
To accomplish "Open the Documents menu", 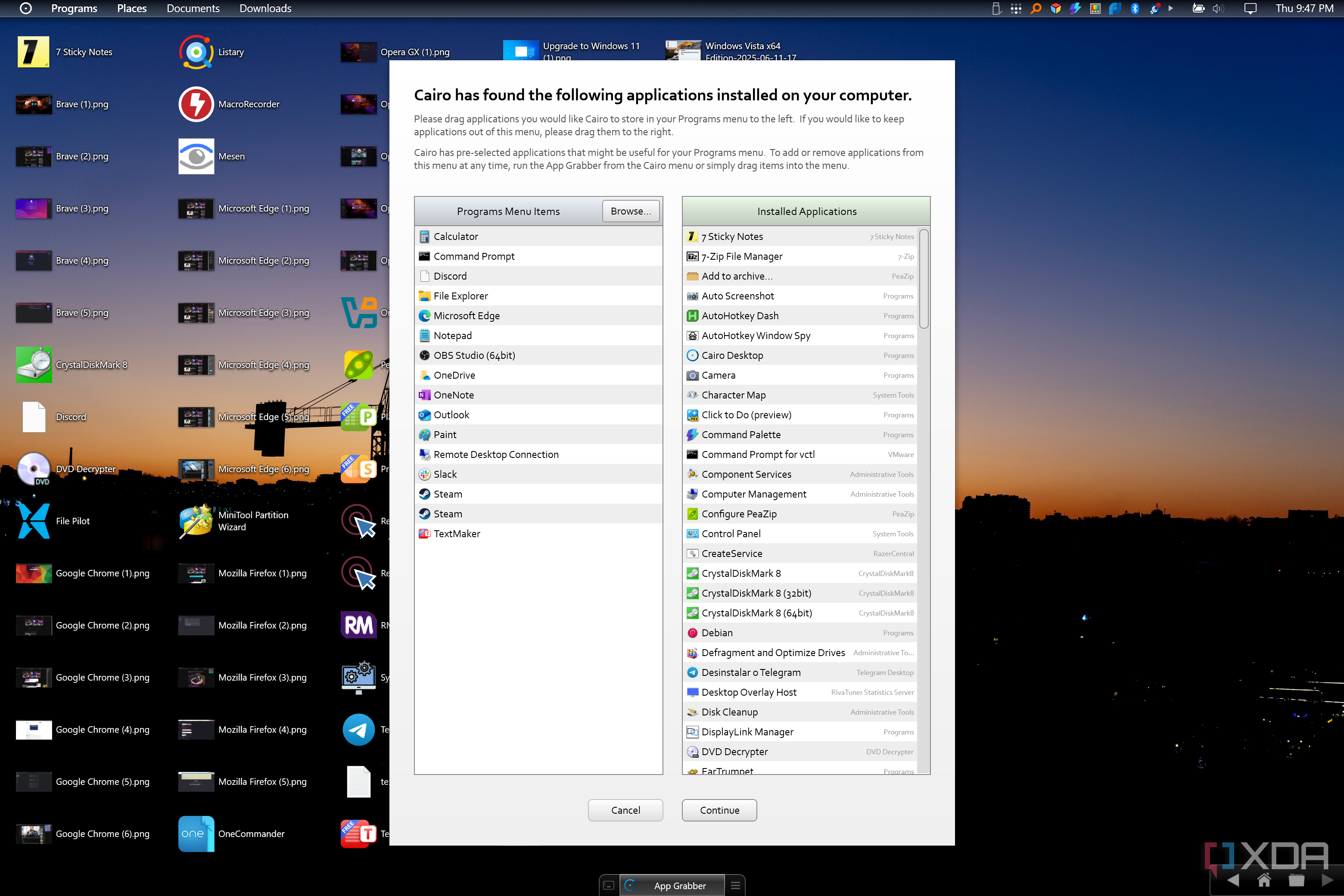I will click(x=193, y=8).
